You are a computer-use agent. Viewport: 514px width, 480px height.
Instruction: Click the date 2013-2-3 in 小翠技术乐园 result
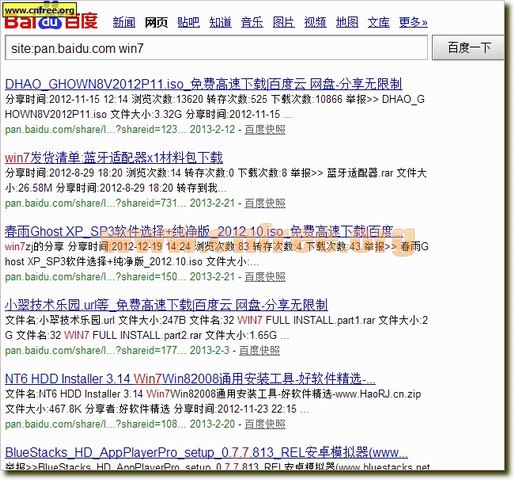210,350
